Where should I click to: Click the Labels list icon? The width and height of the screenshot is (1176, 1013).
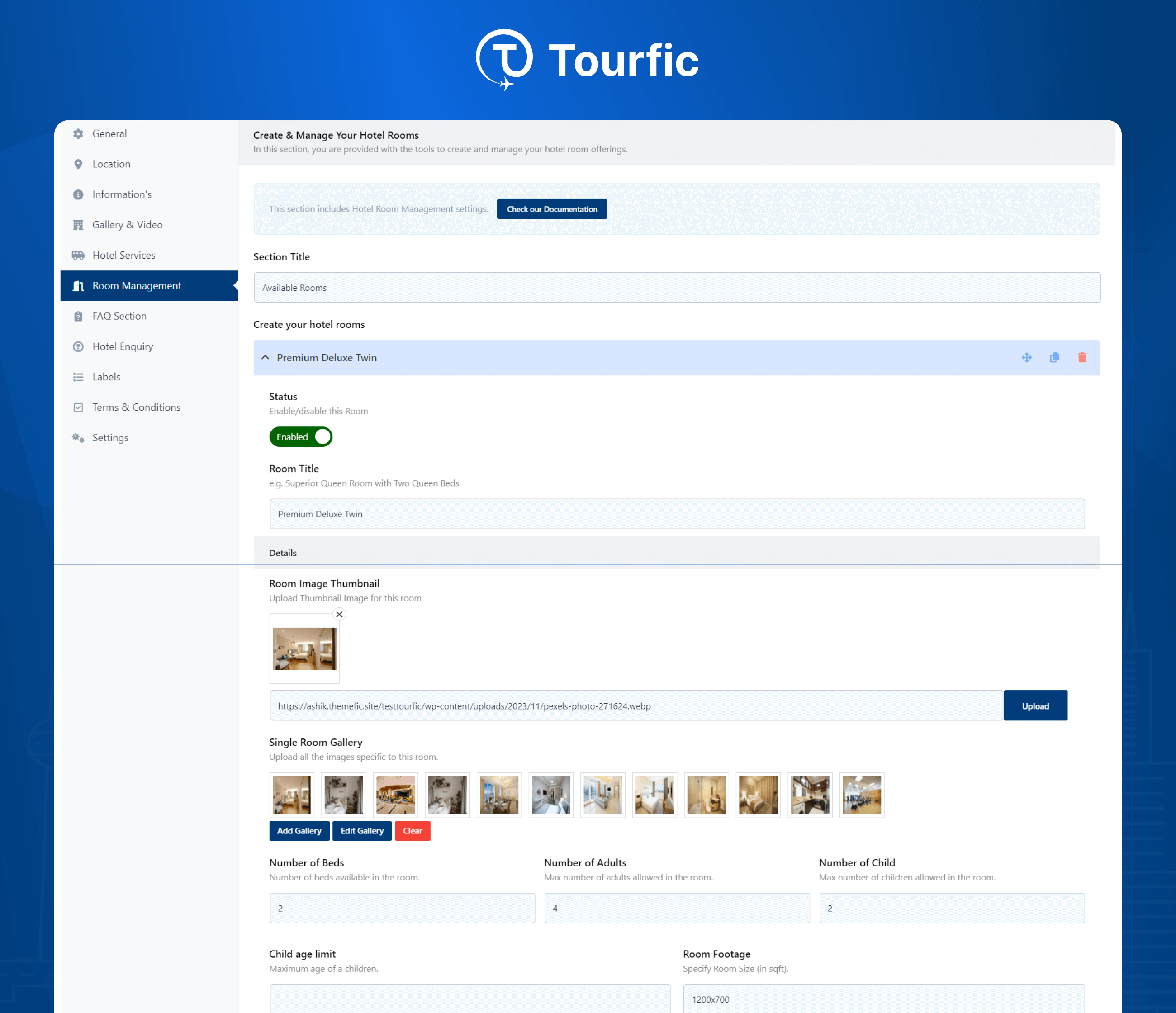coord(78,377)
